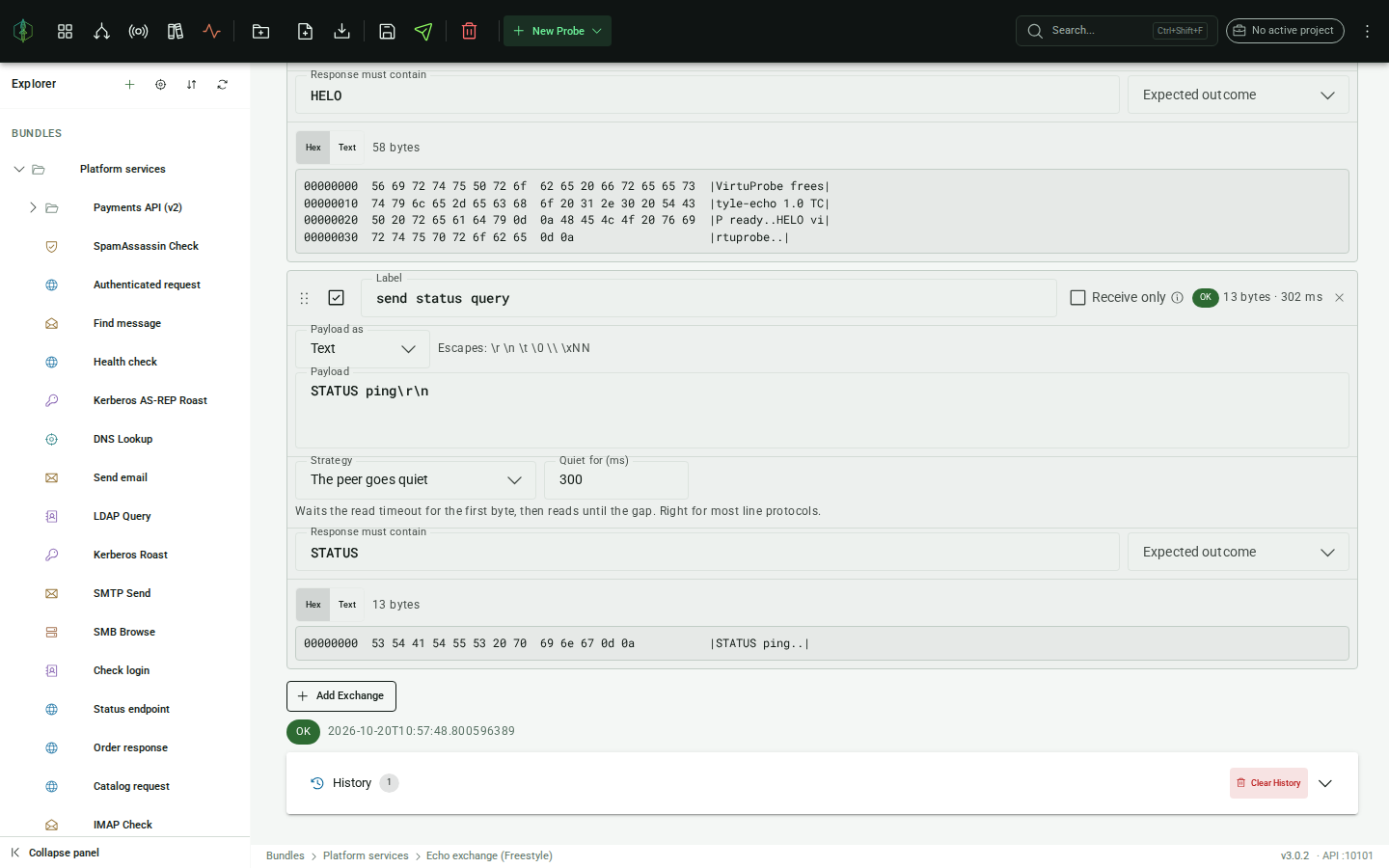Screen dimensions: 1389x868
Task: Collapse the Platform services bundle
Action: tap(18, 169)
